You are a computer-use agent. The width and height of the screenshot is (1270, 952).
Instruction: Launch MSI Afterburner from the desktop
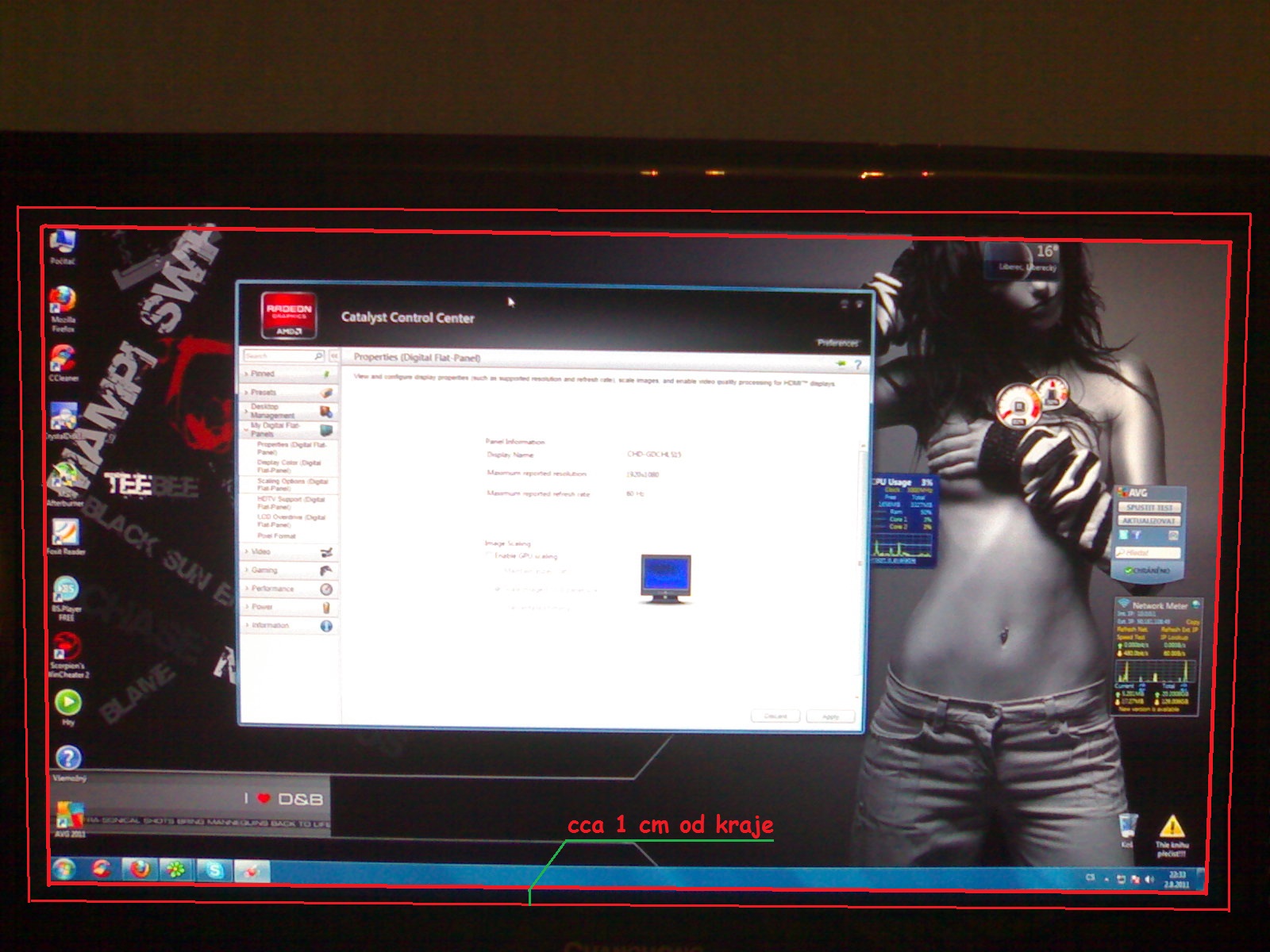(x=64, y=484)
